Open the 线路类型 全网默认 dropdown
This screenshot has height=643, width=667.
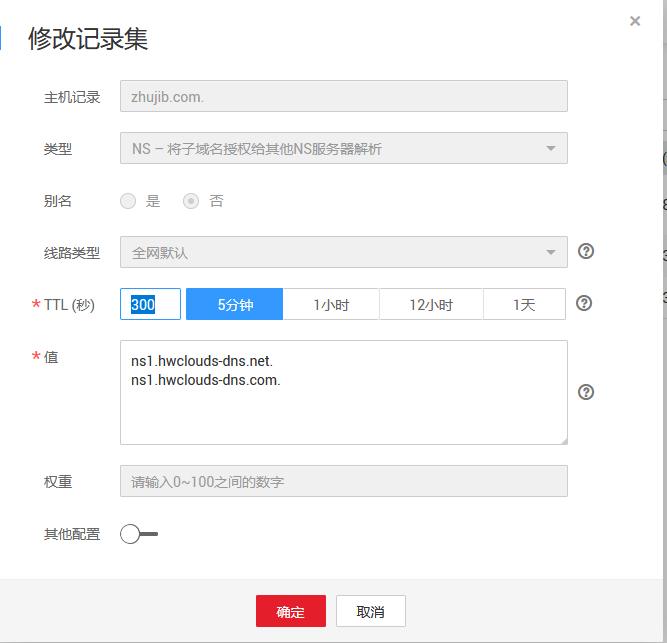343,252
